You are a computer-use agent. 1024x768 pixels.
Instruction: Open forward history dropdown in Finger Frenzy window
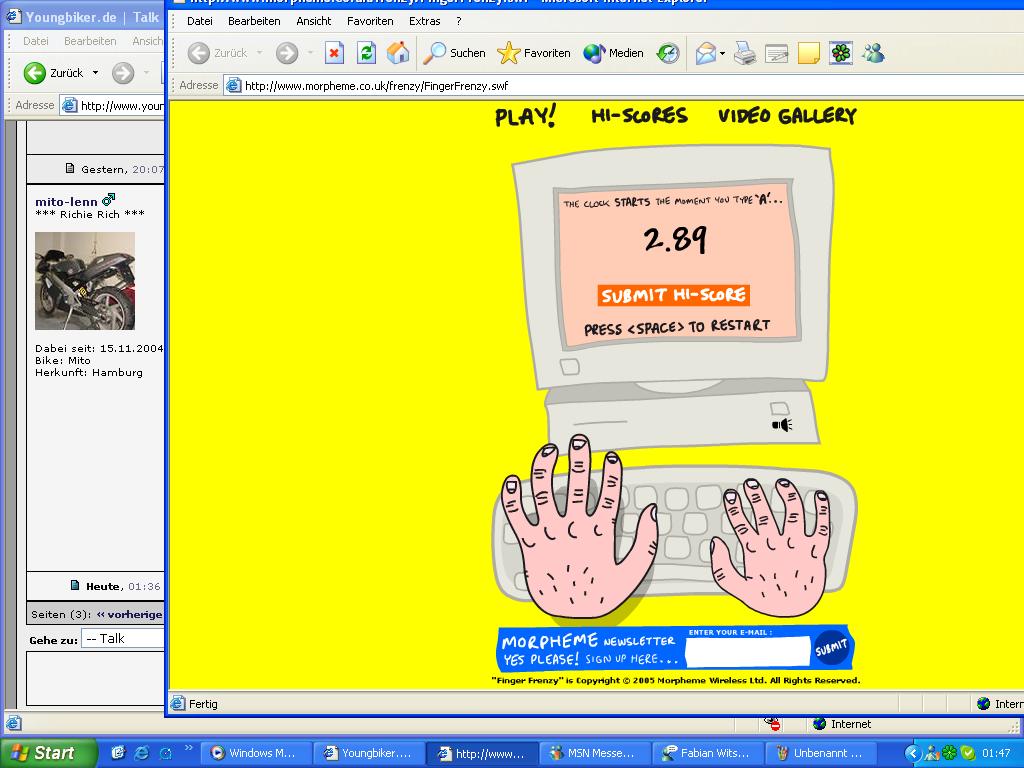pyautogui.click(x=310, y=53)
